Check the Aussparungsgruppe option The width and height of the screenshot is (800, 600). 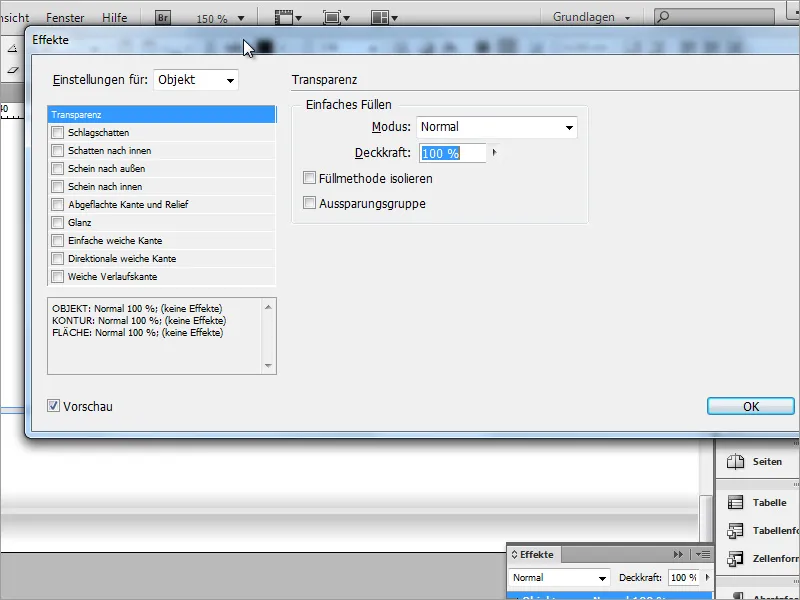(x=309, y=203)
